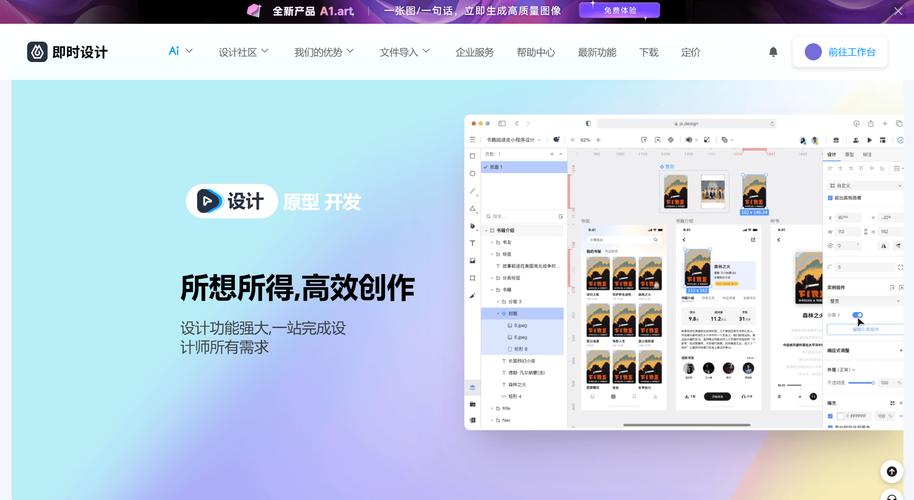Select the triangle polygon tool in demo toolbar
The image size is (914, 500).
(472, 208)
